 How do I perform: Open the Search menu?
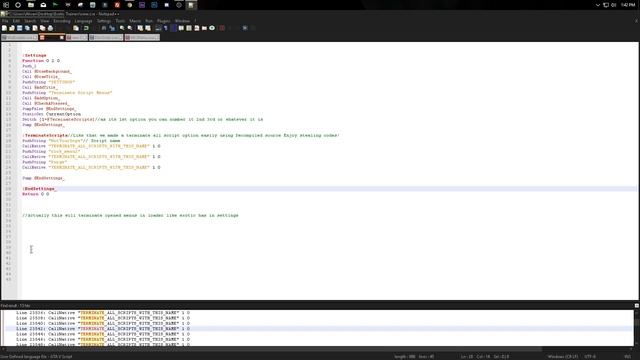pyautogui.click(x=30, y=21)
